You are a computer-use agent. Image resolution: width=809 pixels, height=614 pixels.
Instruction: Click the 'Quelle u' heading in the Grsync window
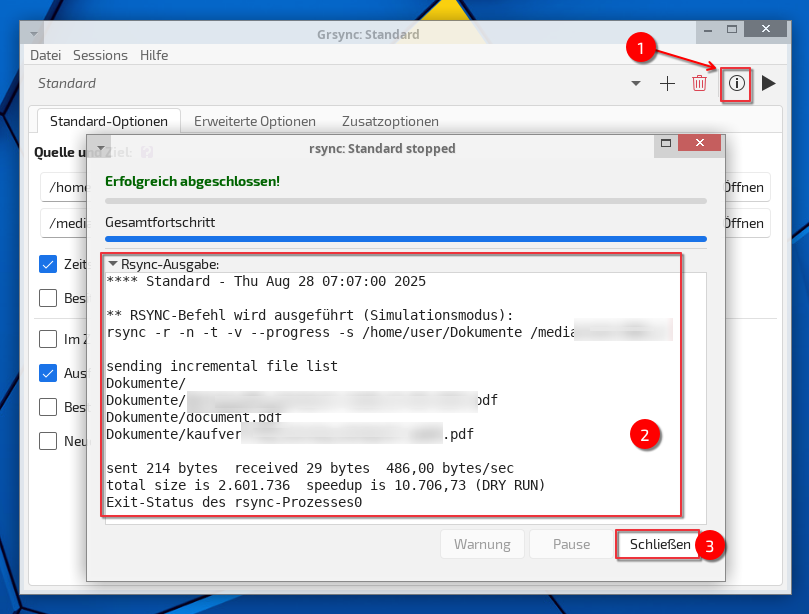pos(60,152)
